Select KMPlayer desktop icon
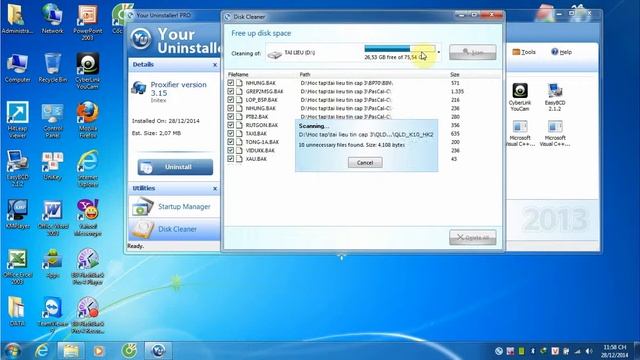 pos(17,215)
